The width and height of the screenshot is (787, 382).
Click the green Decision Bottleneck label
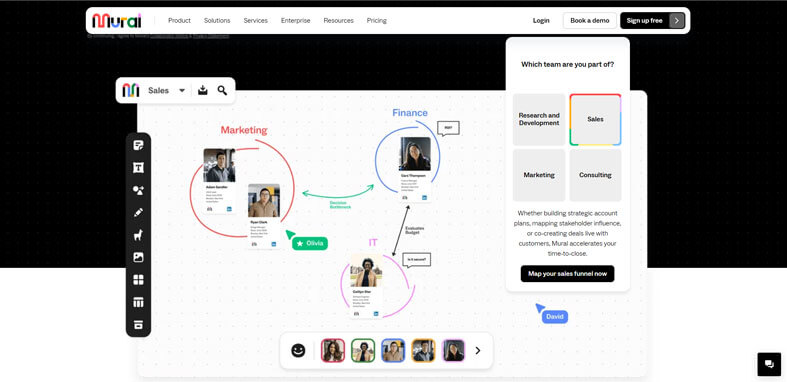pos(340,205)
